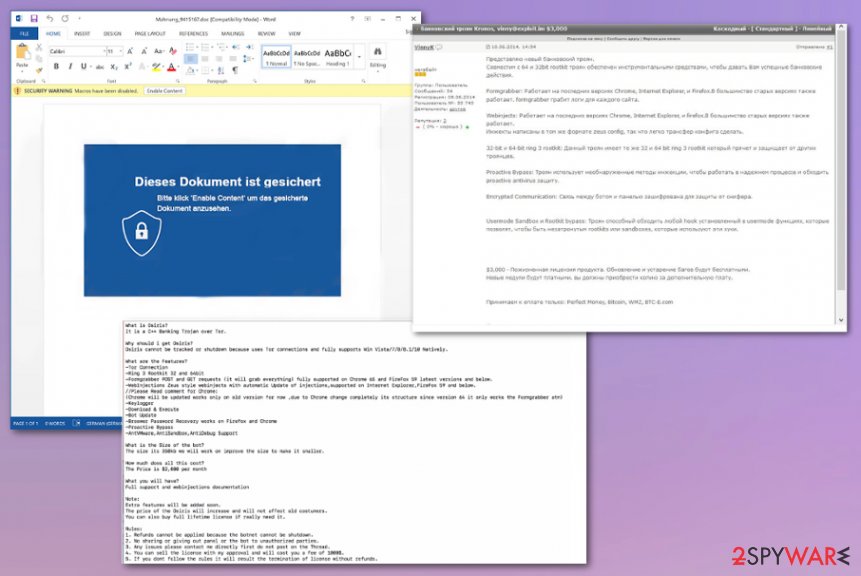
Task: Click the Borders icon in Paragraph group
Action: tap(206, 70)
